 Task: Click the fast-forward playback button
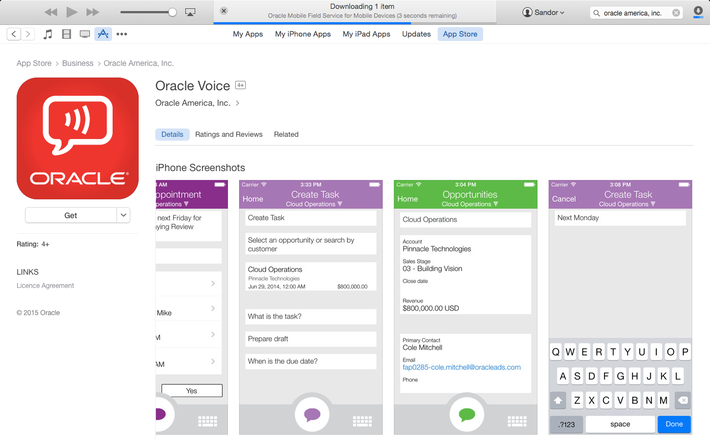point(93,12)
